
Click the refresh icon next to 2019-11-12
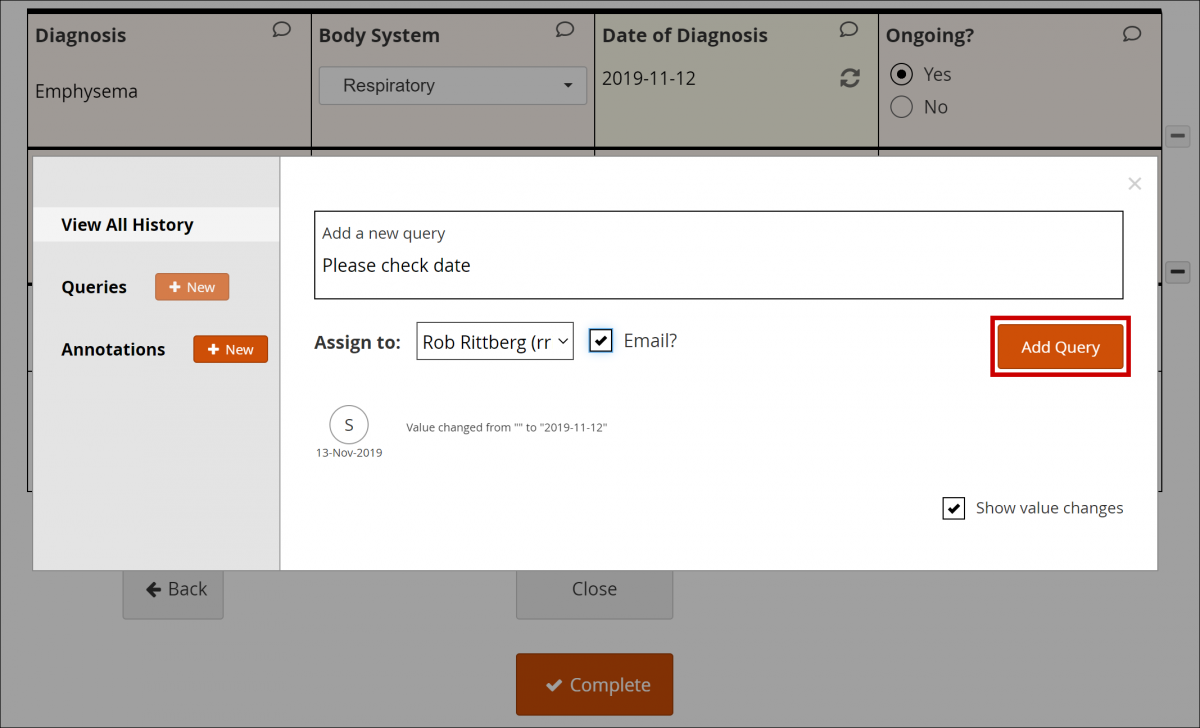click(x=849, y=78)
